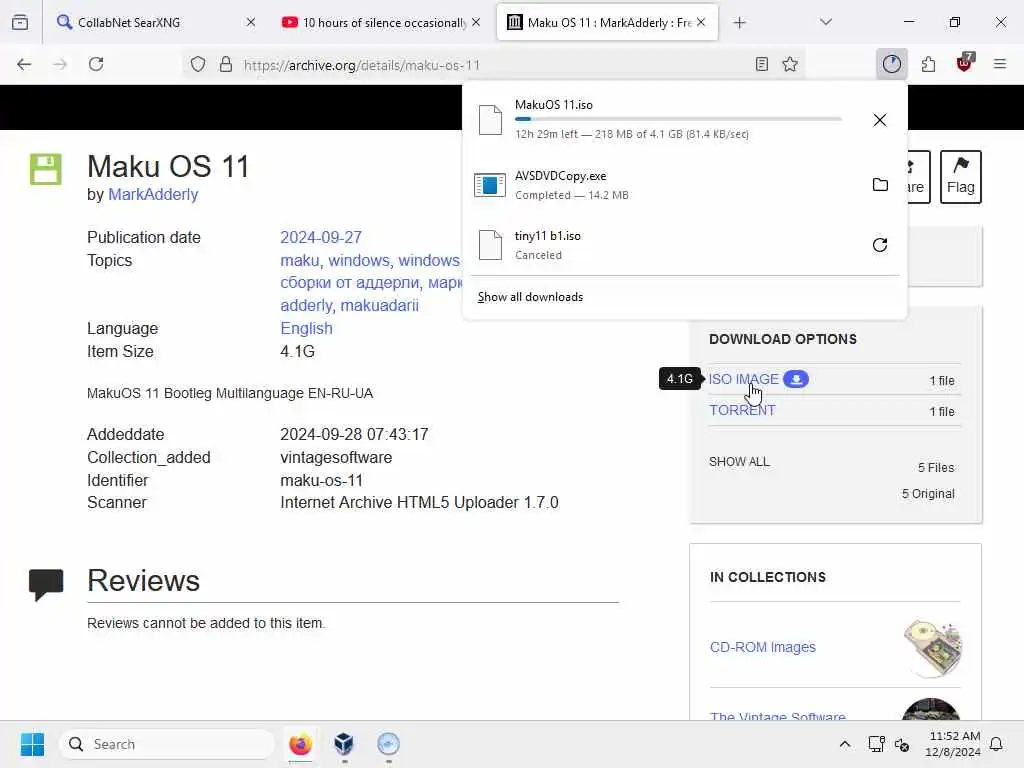Screen dimensions: 1024x768
Task: Open the maku topic link
Action: point(300,260)
